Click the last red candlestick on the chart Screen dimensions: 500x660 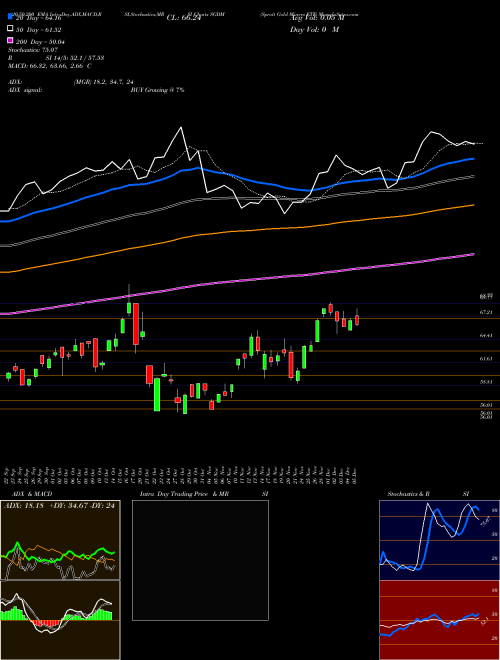pyautogui.click(x=357, y=320)
